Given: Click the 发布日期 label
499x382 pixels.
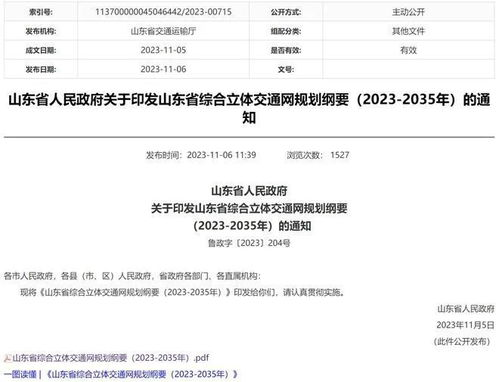Looking at the screenshot, I should pos(41,69).
